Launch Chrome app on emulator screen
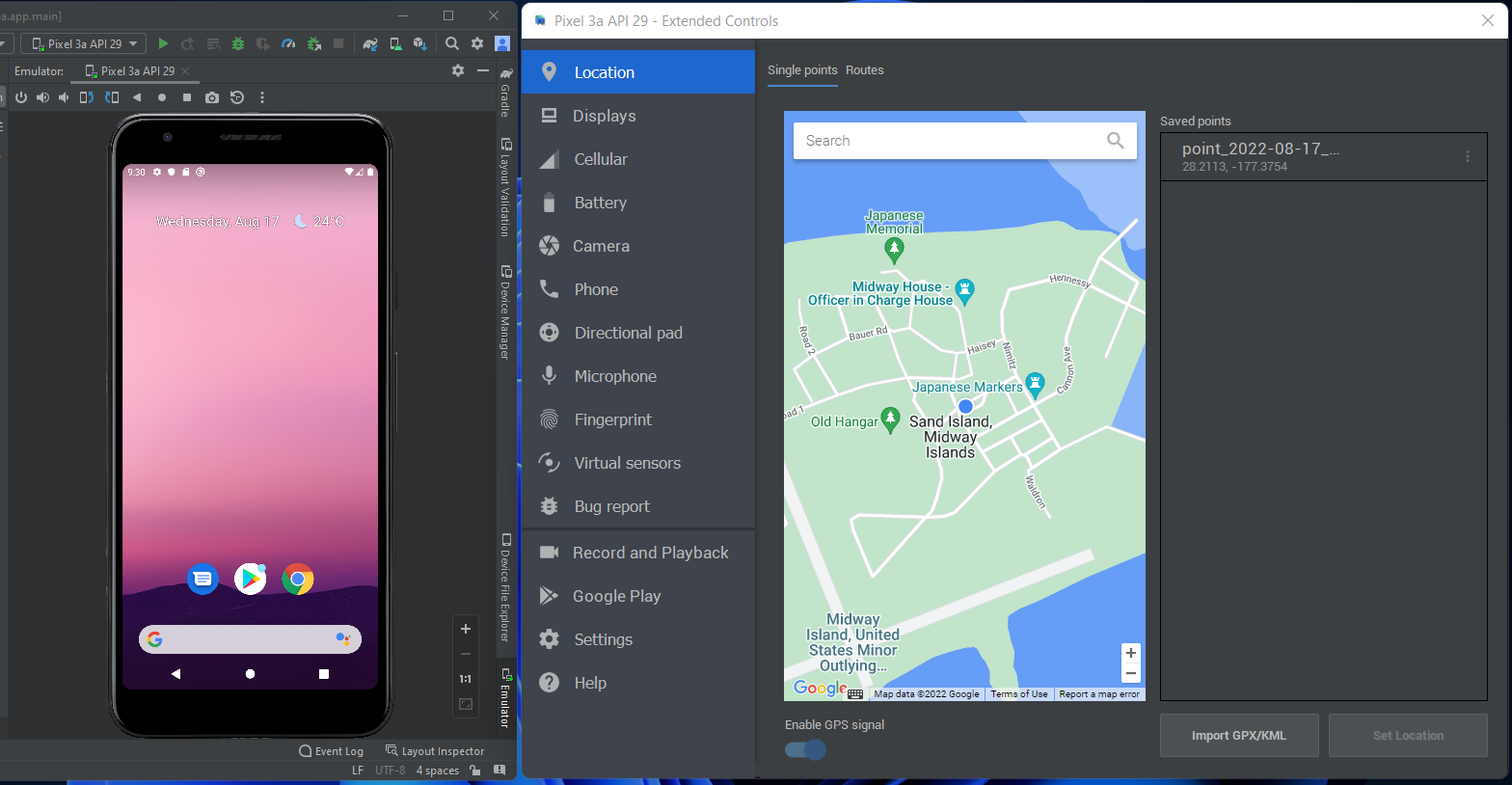 coord(298,579)
